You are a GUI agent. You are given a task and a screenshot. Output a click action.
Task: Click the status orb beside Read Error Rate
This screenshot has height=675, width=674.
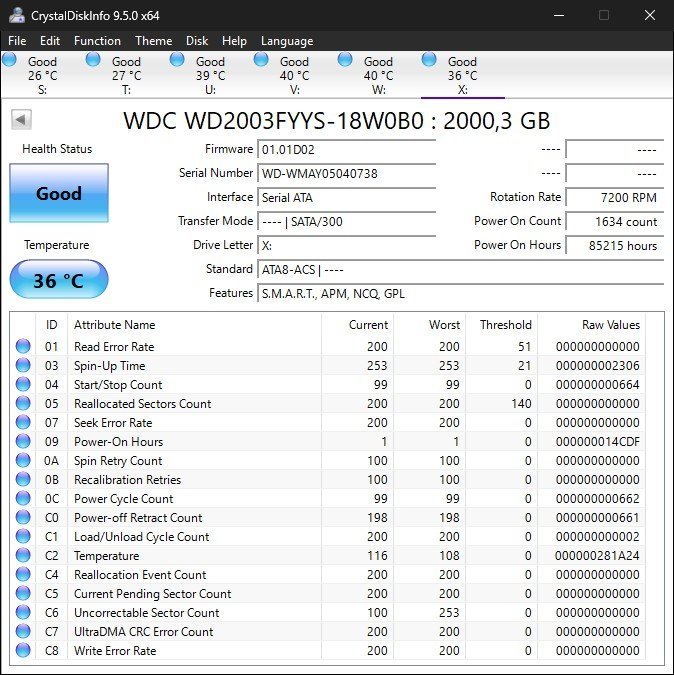click(x=23, y=347)
